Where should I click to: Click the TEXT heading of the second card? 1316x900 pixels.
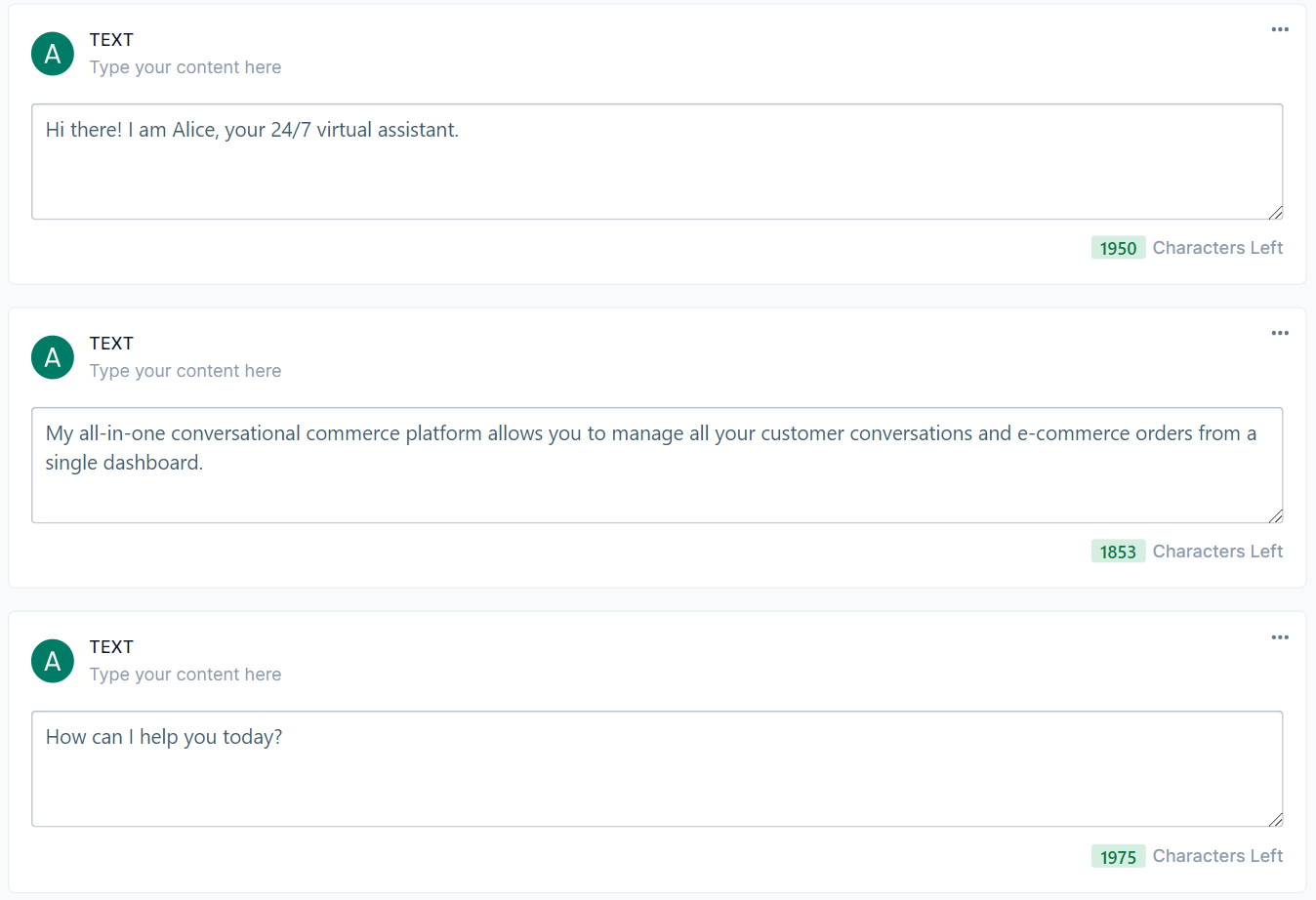(111, 344)
